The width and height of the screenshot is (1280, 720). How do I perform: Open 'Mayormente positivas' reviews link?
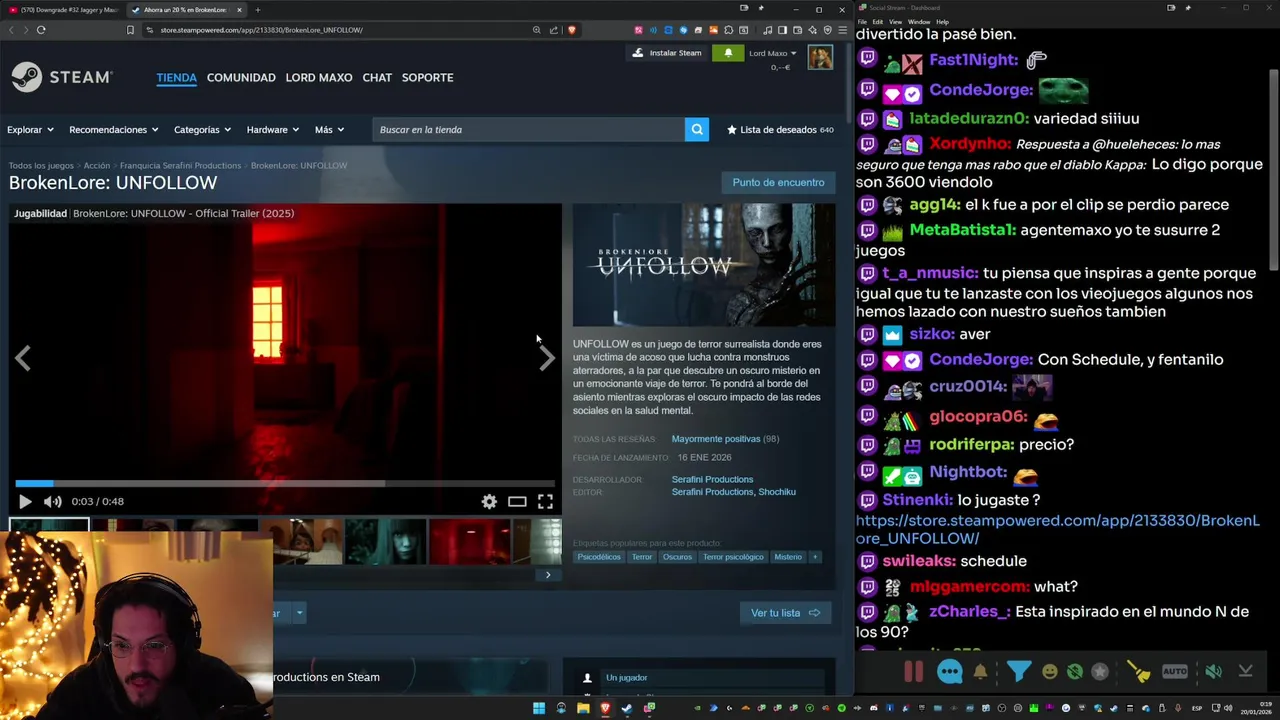[716, 439]
